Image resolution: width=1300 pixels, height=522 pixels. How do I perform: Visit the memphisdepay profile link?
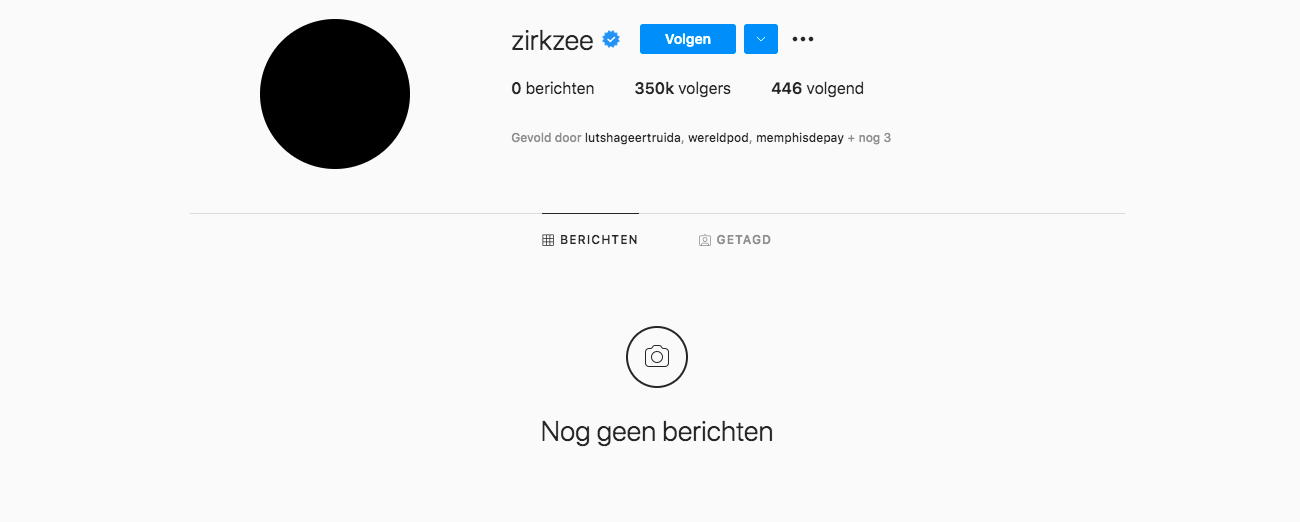point(800,138)
